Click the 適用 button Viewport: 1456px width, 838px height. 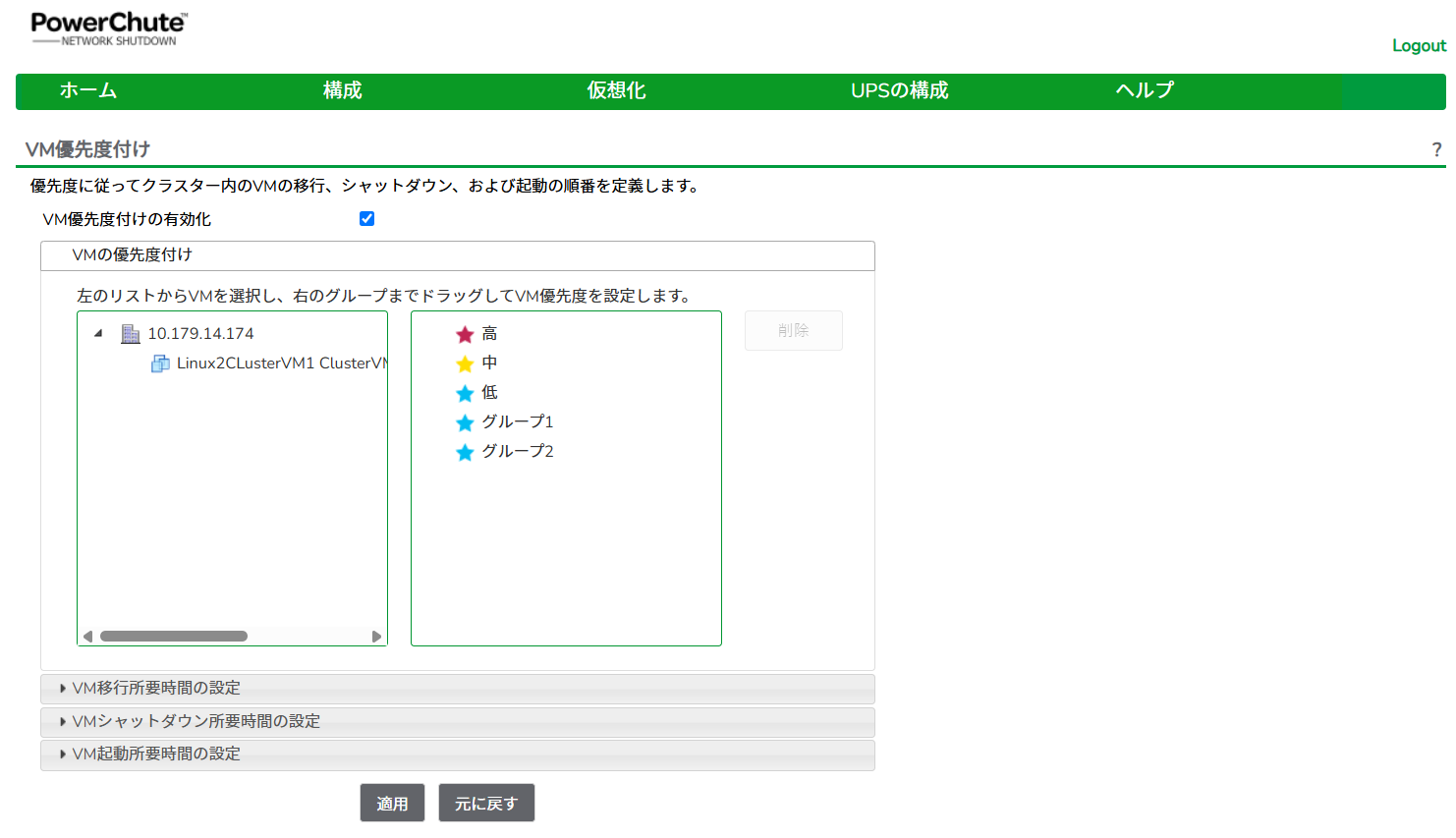(x=392, y=803)
